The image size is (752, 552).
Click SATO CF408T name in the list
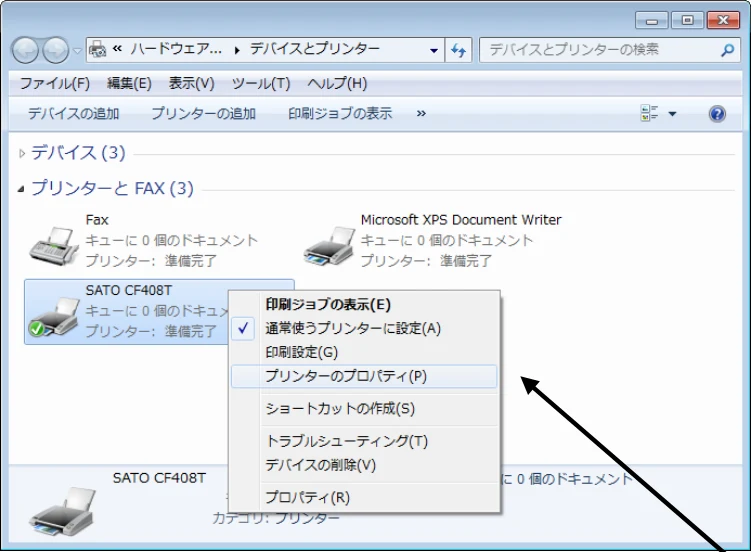point(129,291)
